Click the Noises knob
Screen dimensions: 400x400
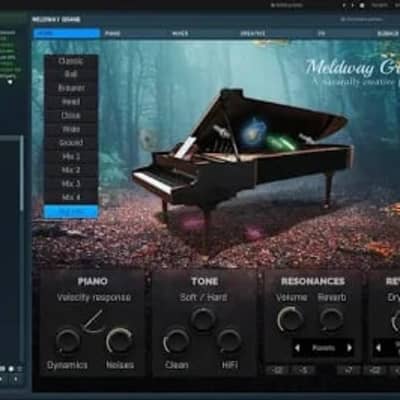coord(119,341)
